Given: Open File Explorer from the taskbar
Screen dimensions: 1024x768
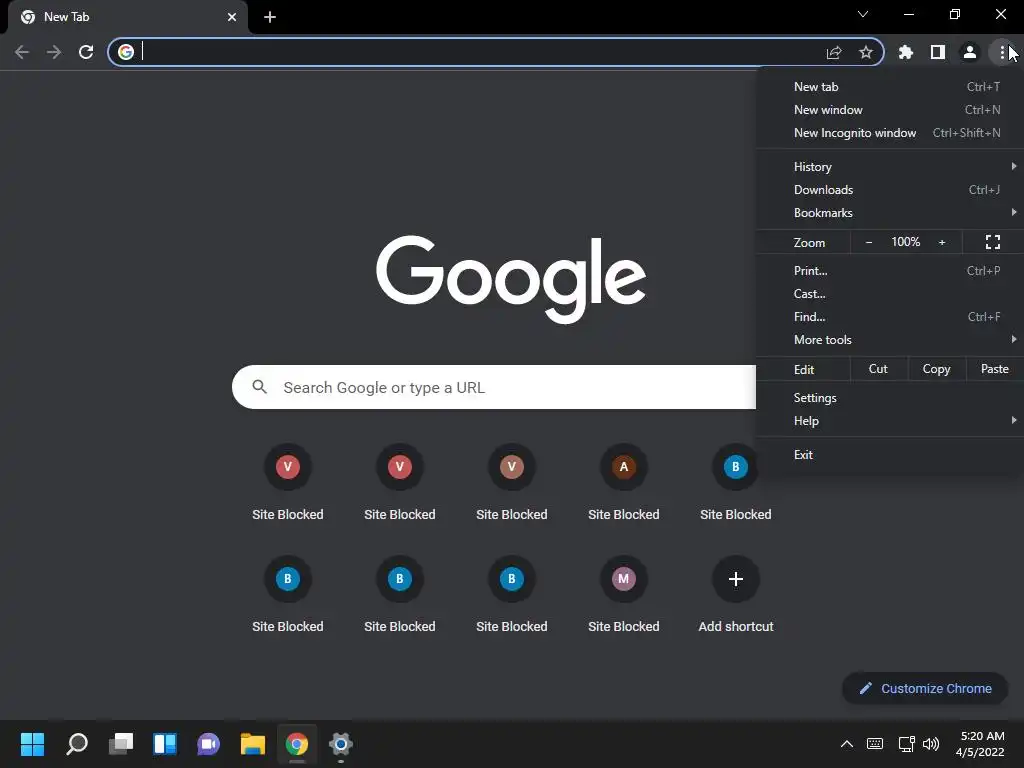Looking at the screenshot, I should coord(253,744).
